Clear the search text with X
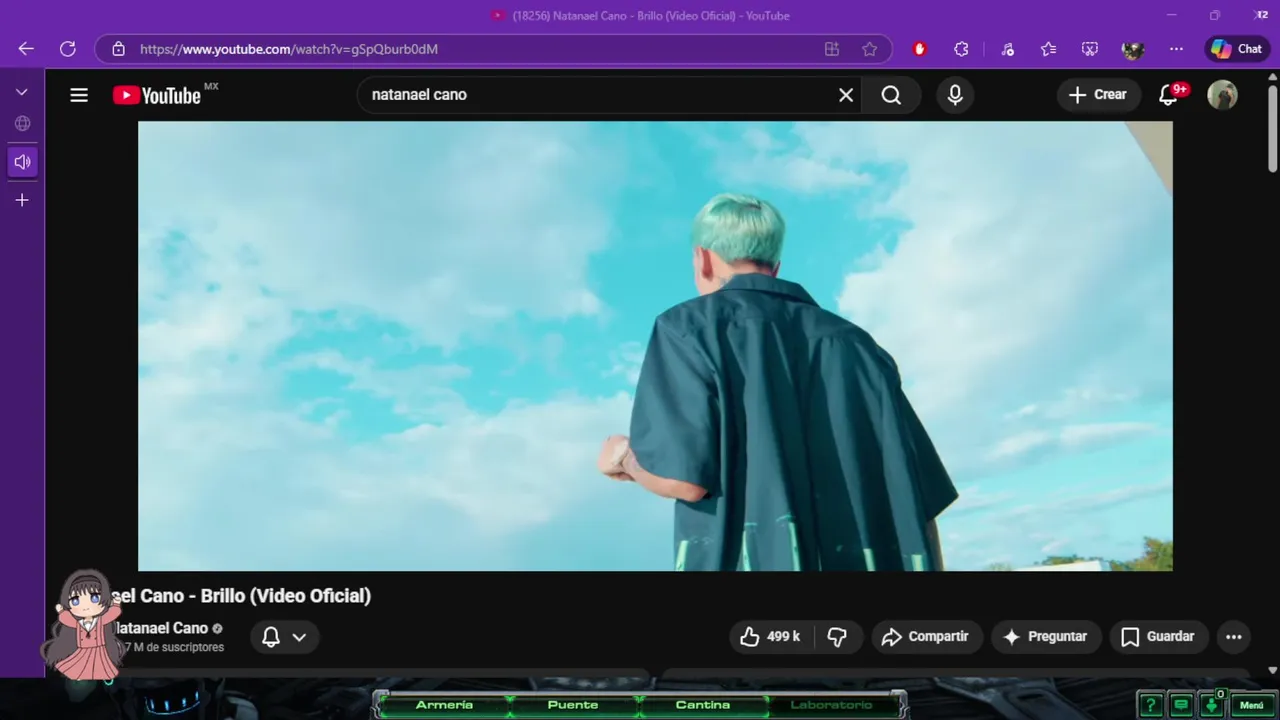The width and height of the screenshot is (1280, 720). (x=846, y=95)
